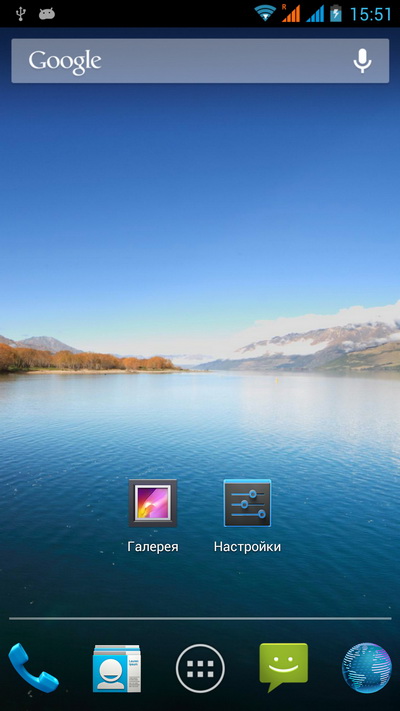Tap the Wi-Fi signal status icon
Screen dimensions: 400x711
[x=265, y=13]
